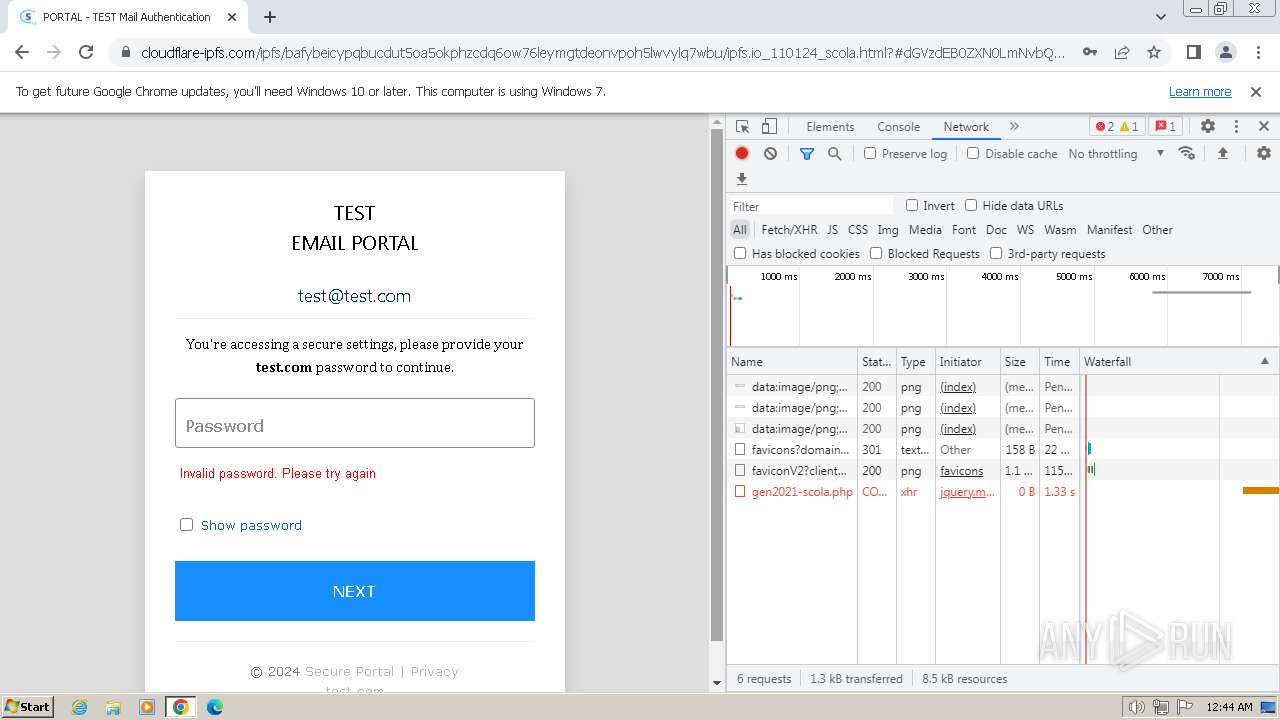The height and width of the screenshot is (720, 1280).
Task: Show All request types
Action: point(739,229)
